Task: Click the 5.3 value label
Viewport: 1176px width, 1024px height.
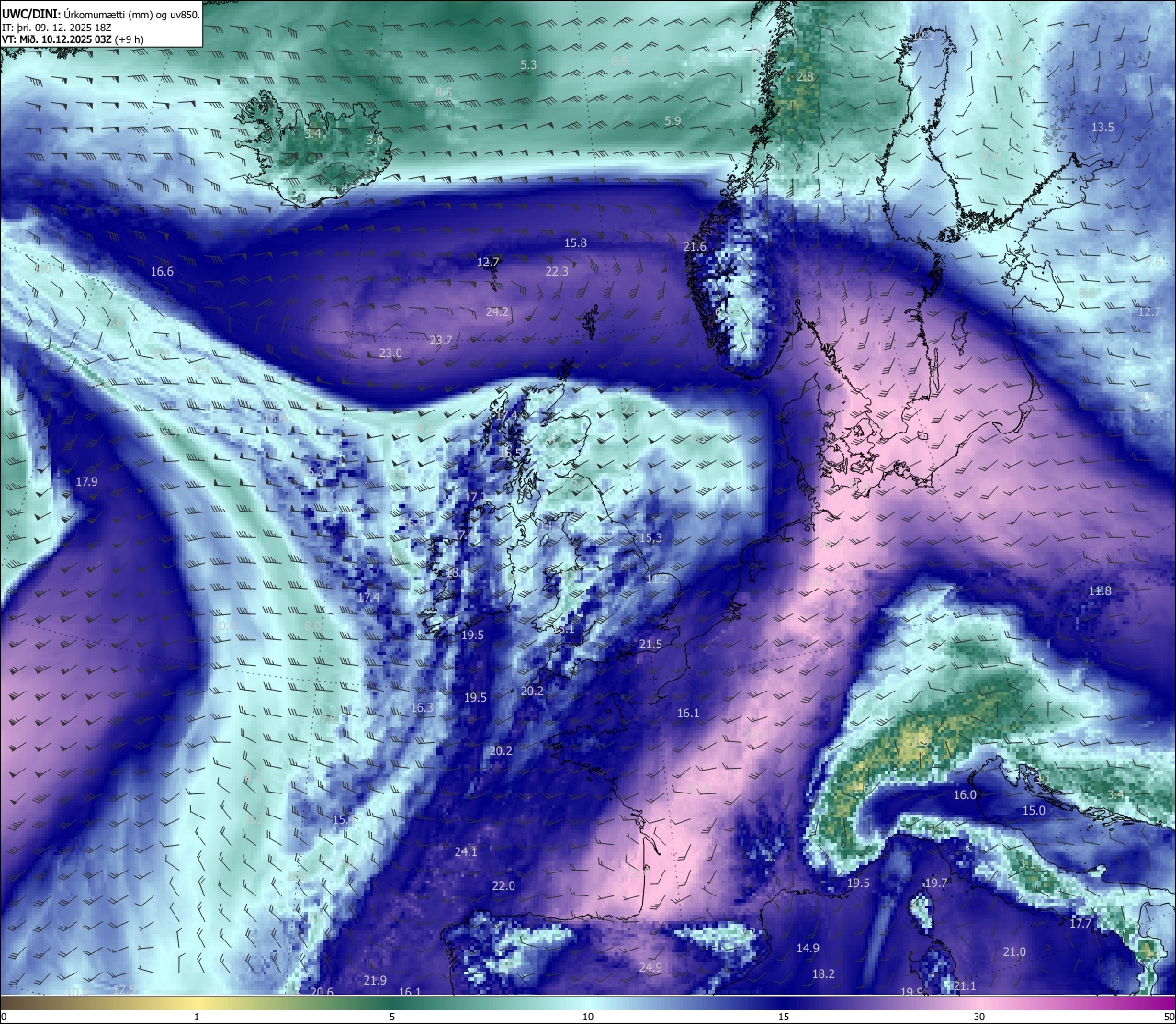Action: click(528, 64)
